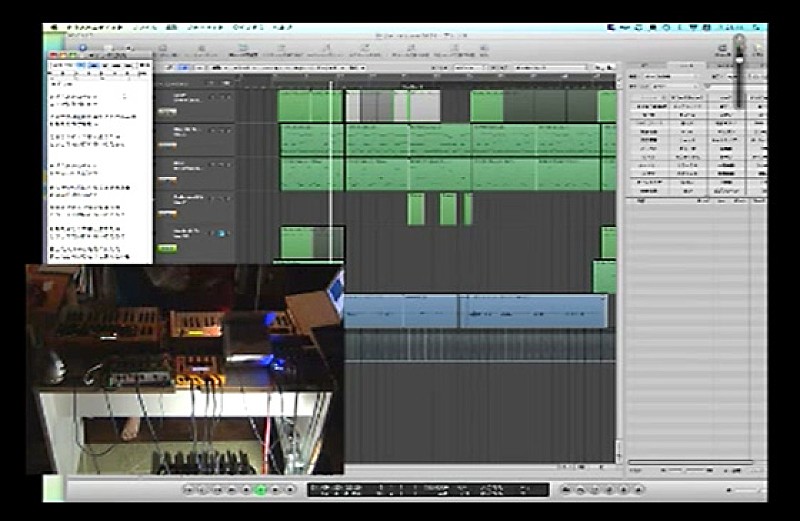
Task: Open the Snap dropdown above the arrange area
Action: coord(470,68)
